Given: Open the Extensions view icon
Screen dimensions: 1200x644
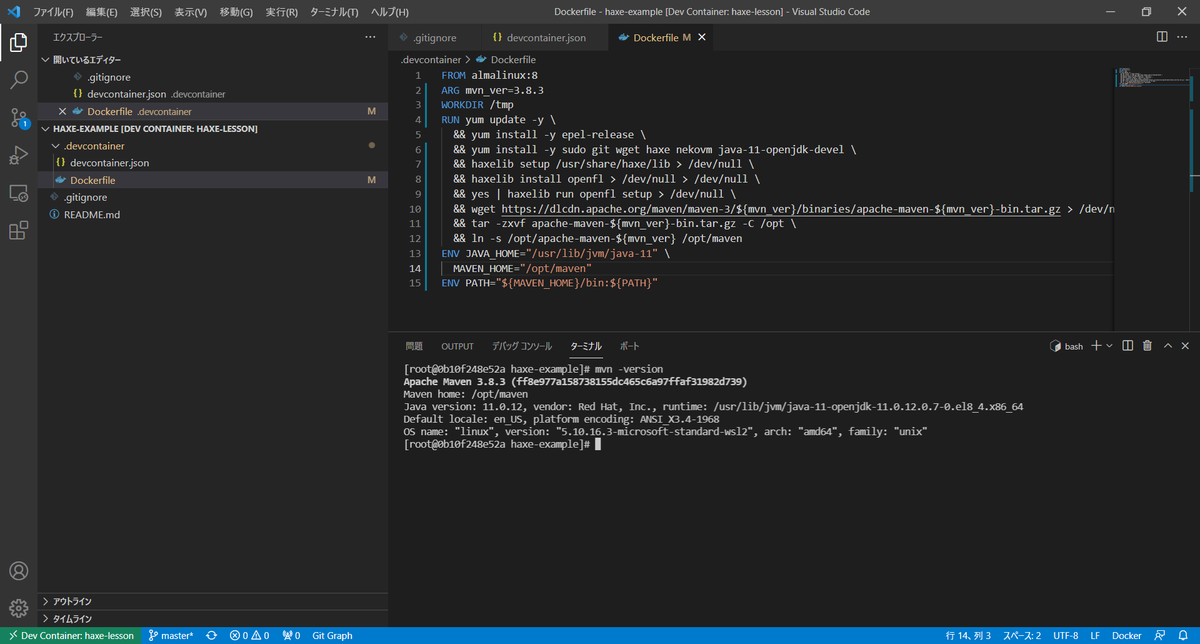Looking at the screenshot, I should tap(18, 231).
